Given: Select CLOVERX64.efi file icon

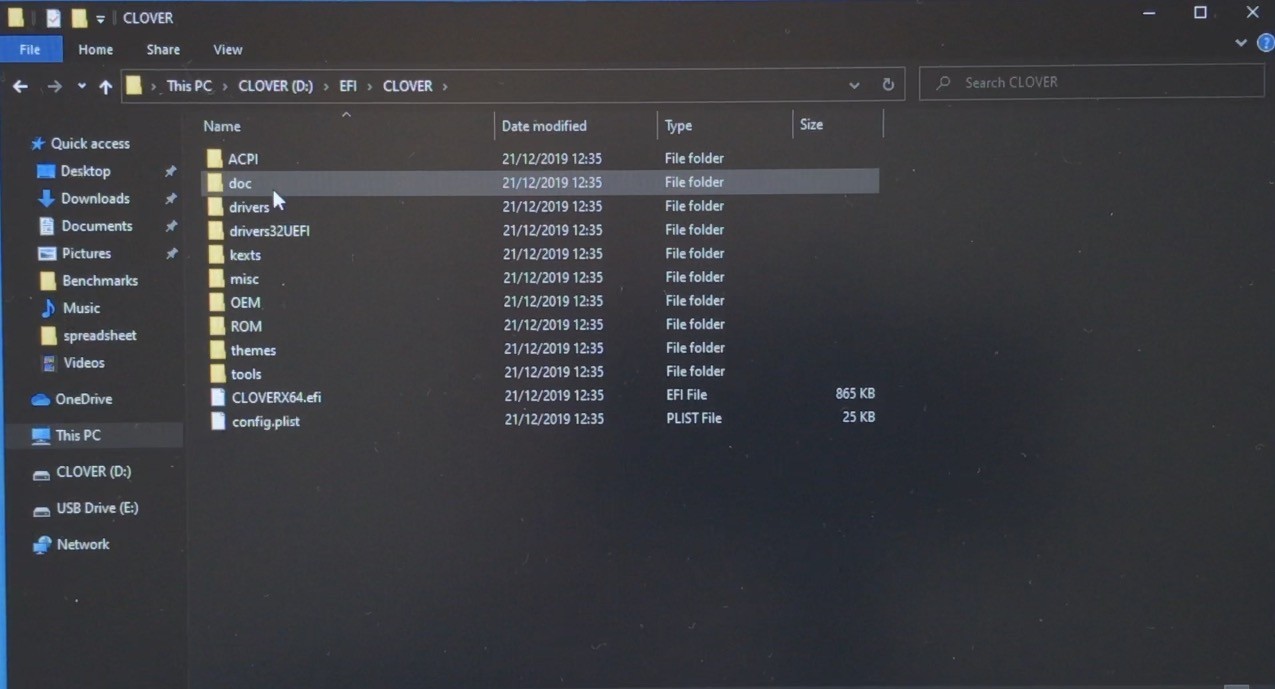Looking at the screenshot, I should coord(218,397).
